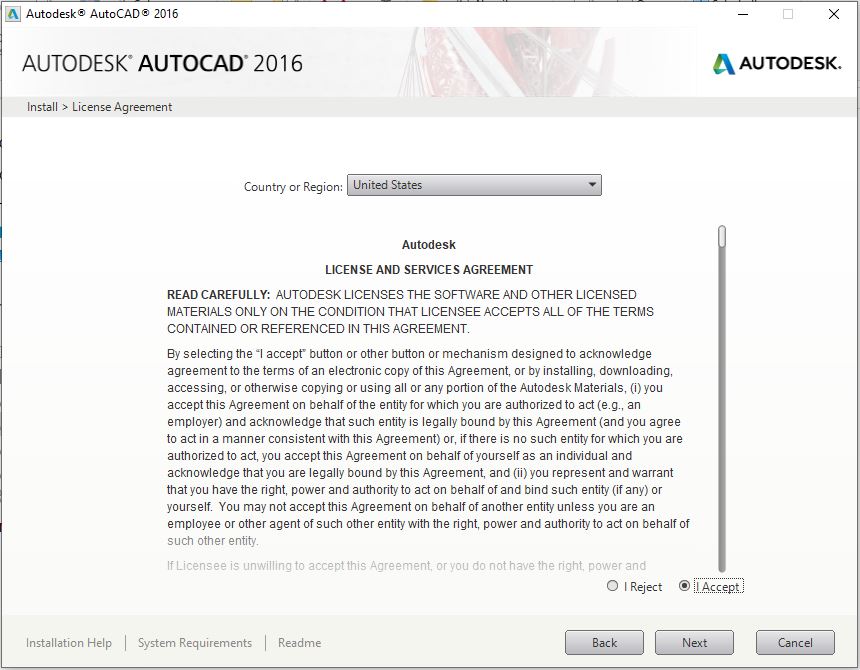
Task: Click Next to continue installation
Action: [694, 643]
